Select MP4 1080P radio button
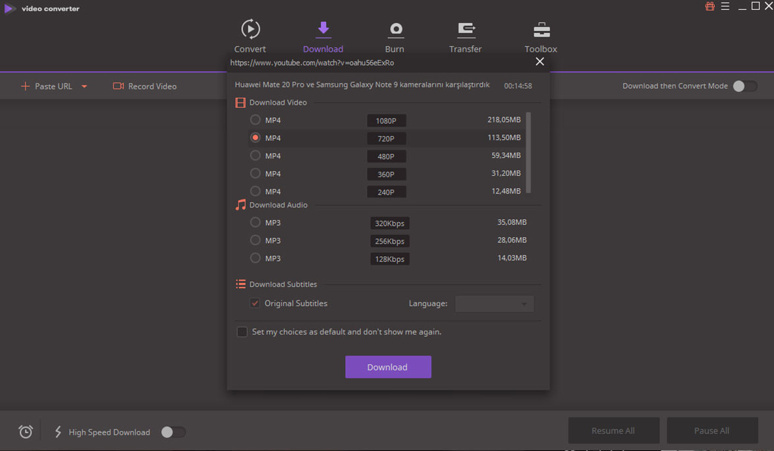The height and width of the screenshot is (451, 774). 255,120
